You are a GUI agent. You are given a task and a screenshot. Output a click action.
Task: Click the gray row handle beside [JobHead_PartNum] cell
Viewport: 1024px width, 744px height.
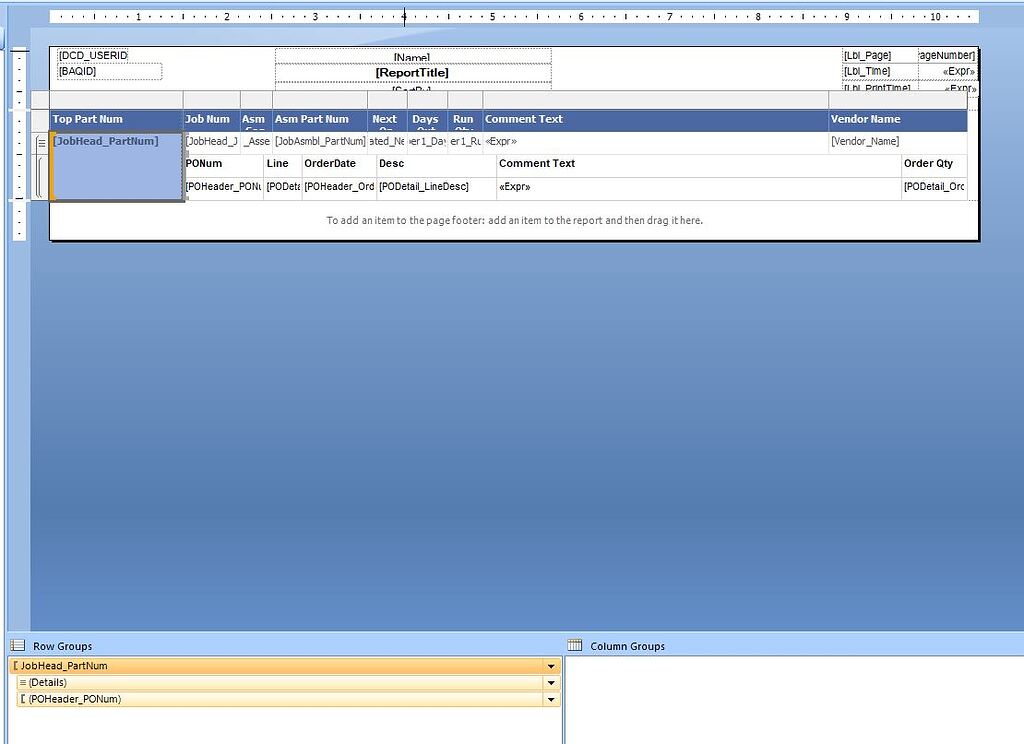coord(40,141)
